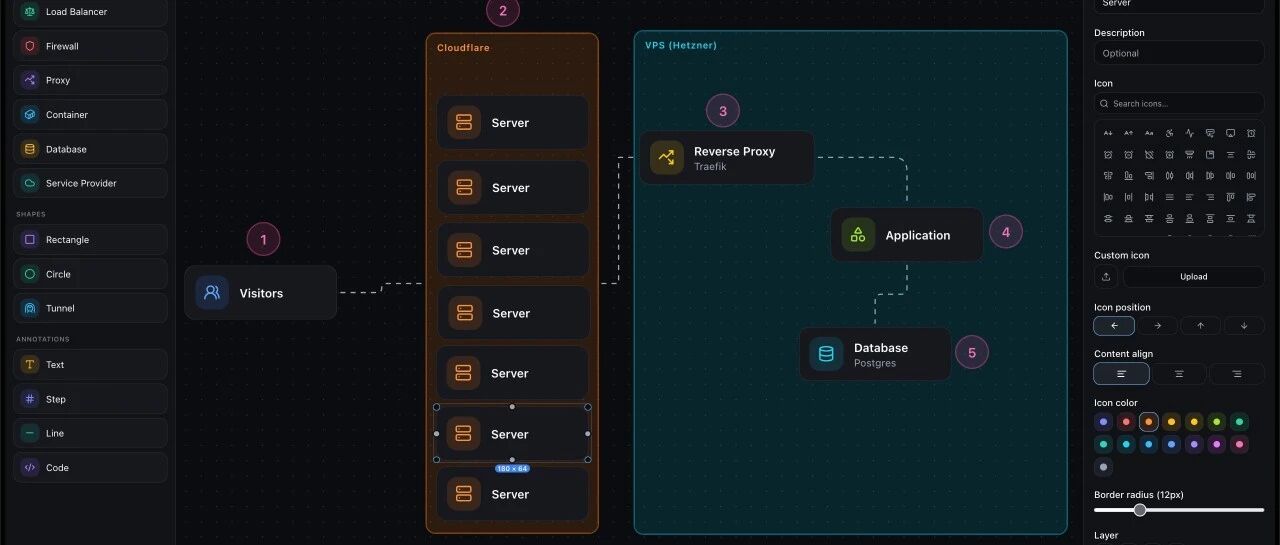Pick the A-arrow-up icon in icon grid
This screenshot has height=545, width=1280.
(1128, 133)
